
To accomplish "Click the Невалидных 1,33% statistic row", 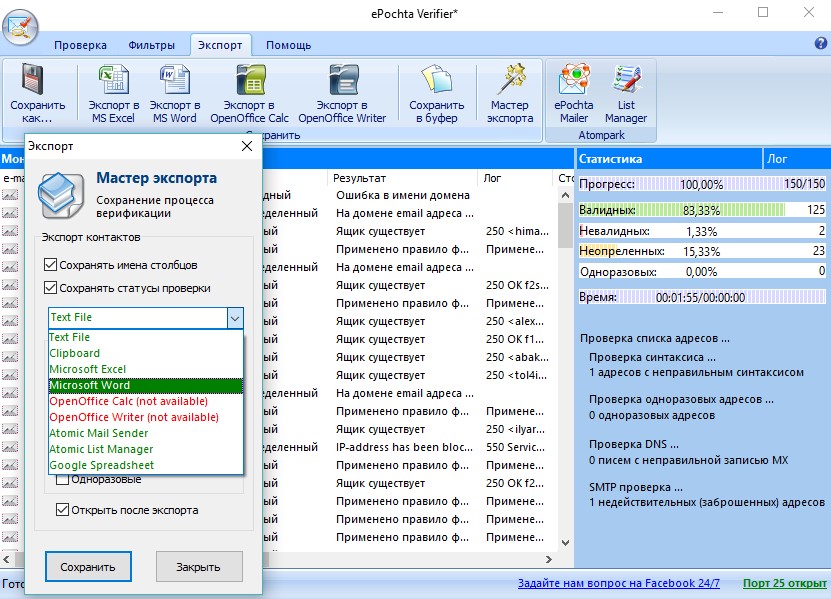I will 702,231.
